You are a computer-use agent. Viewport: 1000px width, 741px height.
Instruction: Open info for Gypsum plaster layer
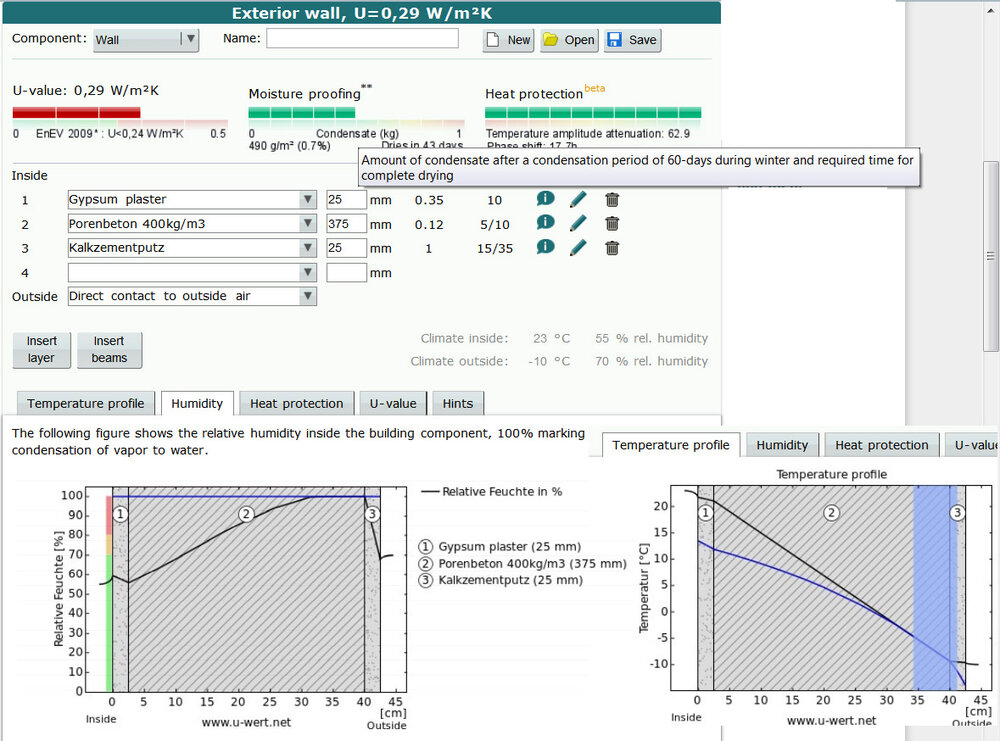(x=545, y=199)
